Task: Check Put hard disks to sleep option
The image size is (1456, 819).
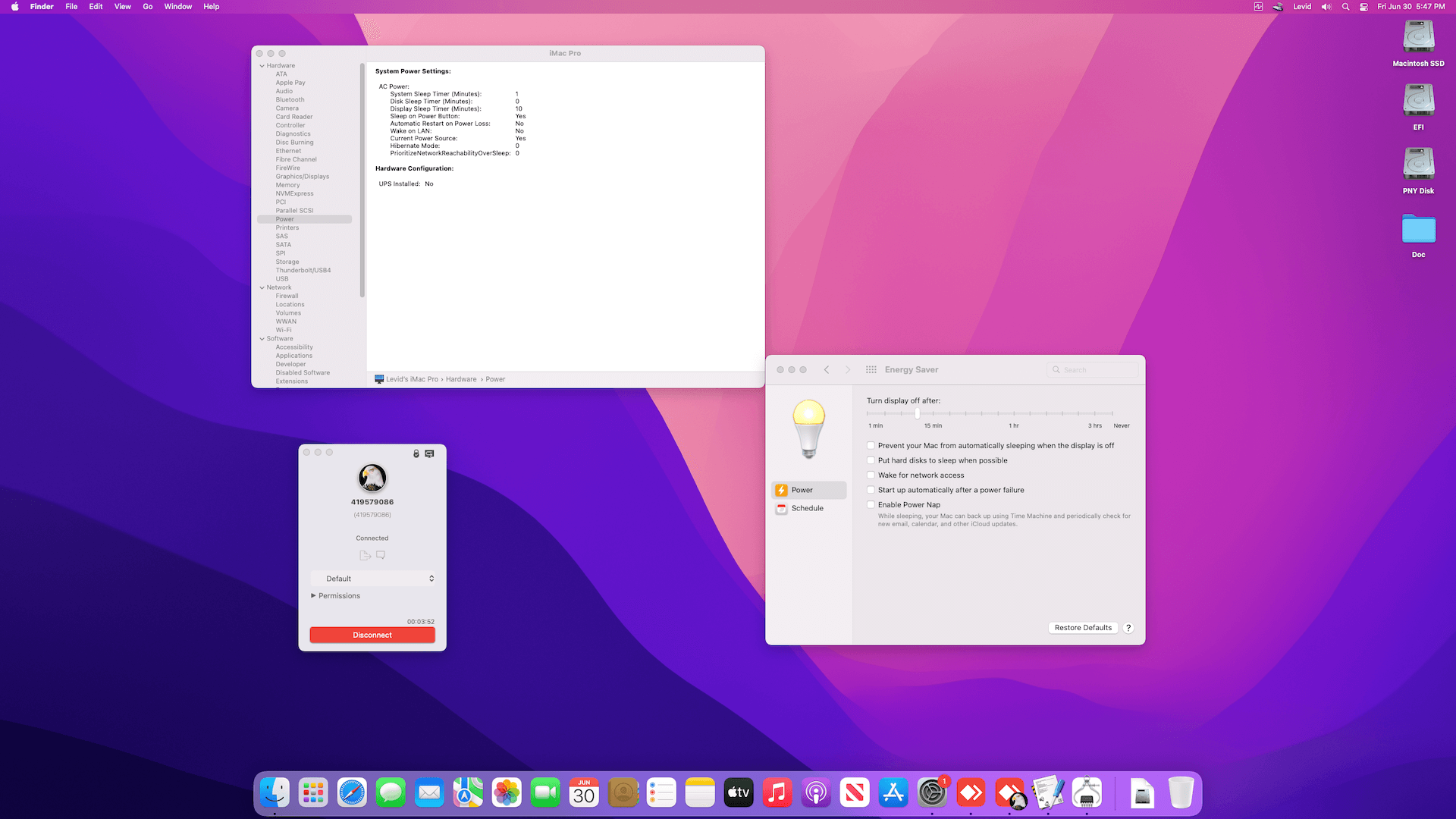Action: (871, 460)
